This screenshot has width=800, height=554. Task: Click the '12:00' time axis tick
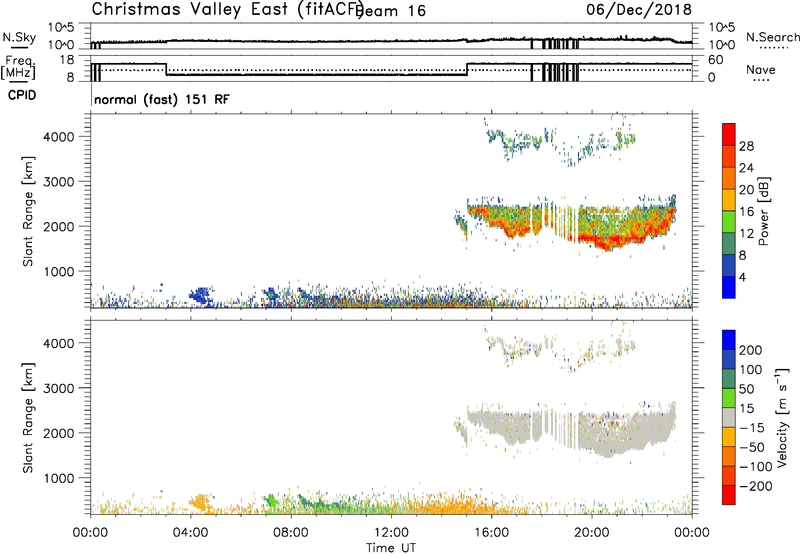(391, 533)
